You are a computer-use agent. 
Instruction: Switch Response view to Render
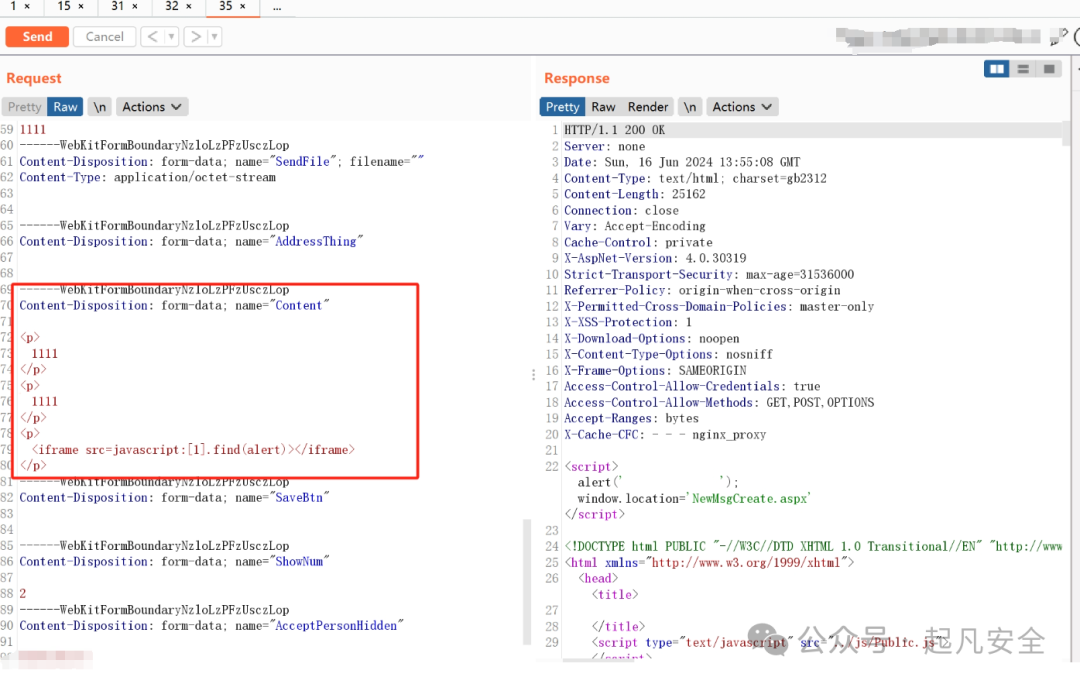point(647,107)
